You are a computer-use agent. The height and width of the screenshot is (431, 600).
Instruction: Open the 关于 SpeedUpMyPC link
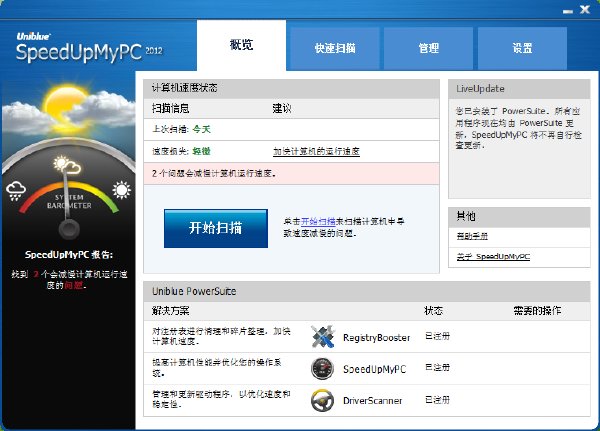[x=493, y=256]
